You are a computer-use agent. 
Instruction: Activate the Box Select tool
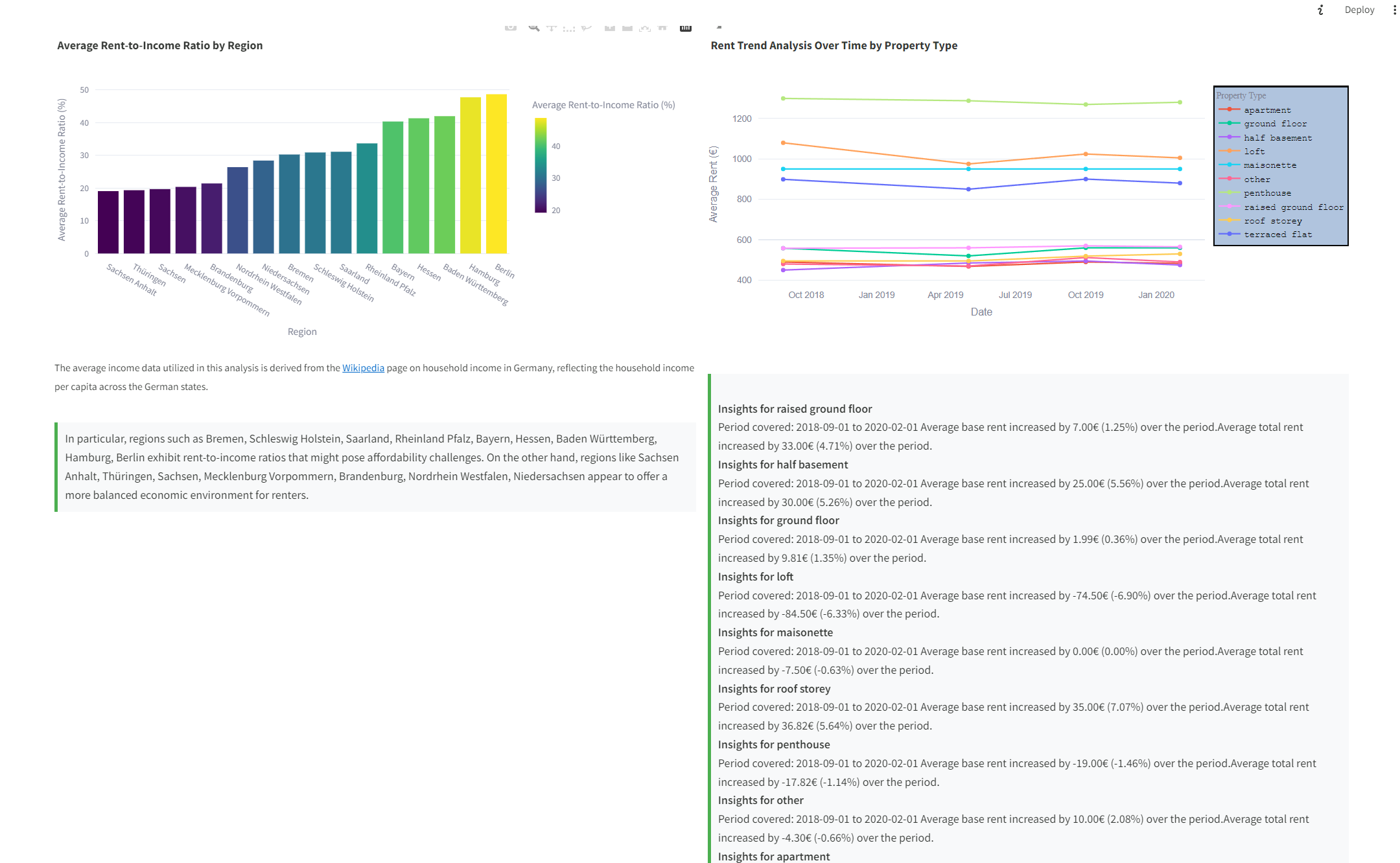(569, 27)
